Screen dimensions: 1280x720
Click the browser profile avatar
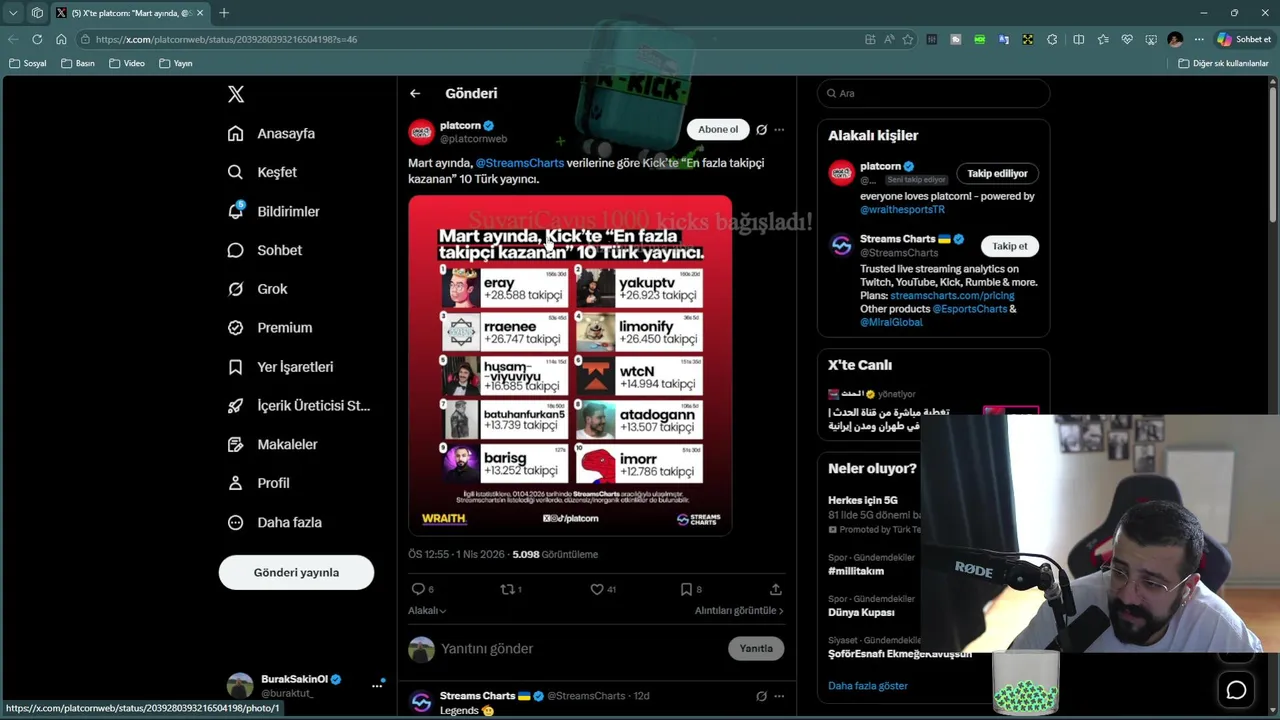[1175, 39]
